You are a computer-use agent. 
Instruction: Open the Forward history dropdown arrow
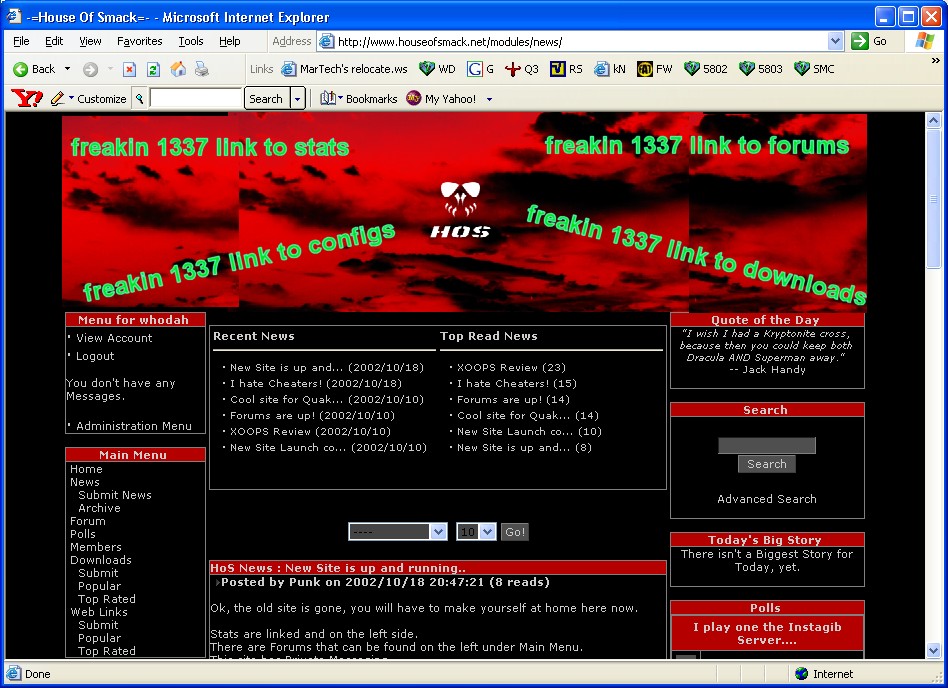point(110,70)
